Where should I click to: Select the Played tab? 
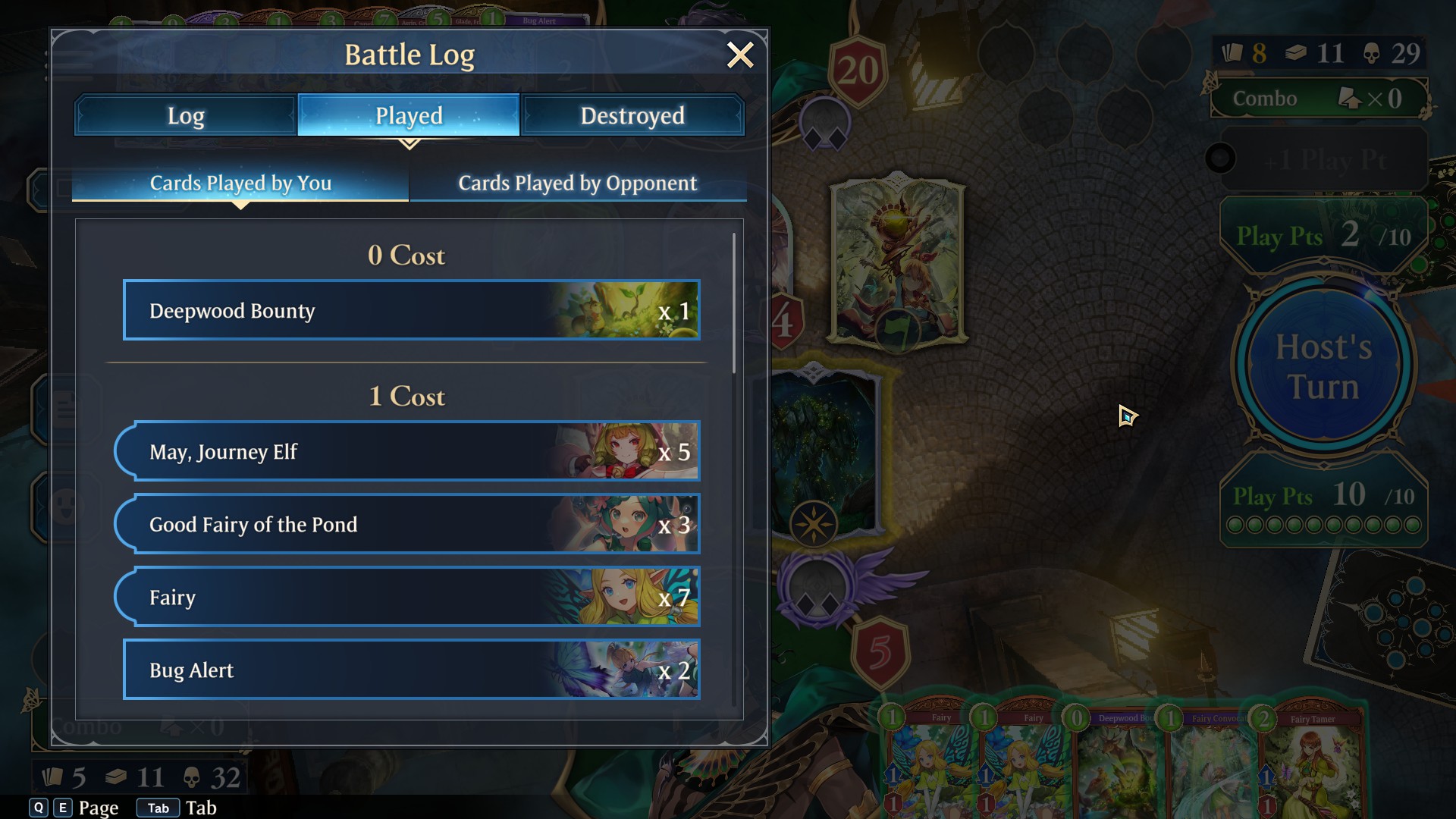click(409, 115)
